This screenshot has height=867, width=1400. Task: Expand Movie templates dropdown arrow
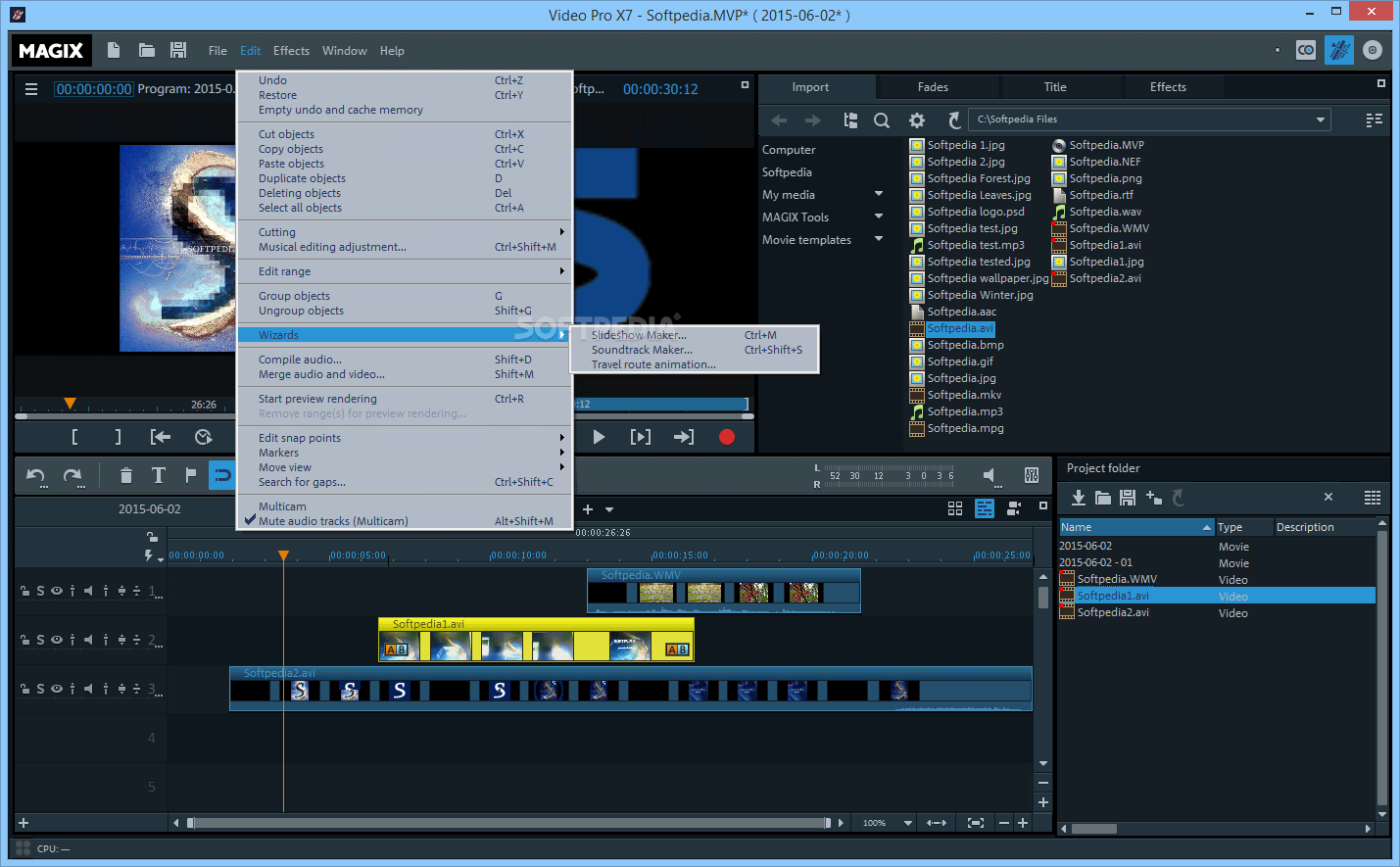879,239
